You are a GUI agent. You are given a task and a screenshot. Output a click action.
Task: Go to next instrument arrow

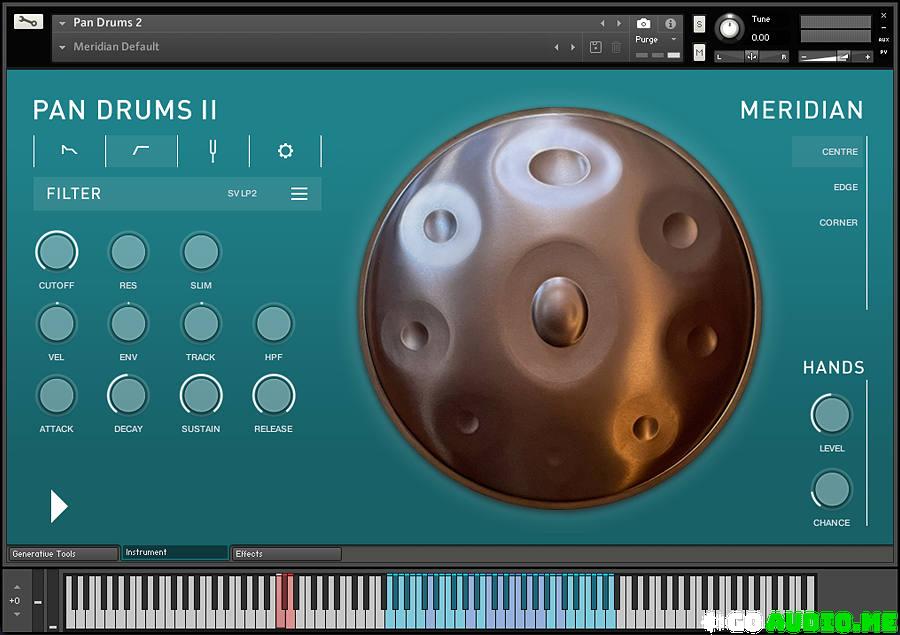pyautogui.click(x=619, y=24)
